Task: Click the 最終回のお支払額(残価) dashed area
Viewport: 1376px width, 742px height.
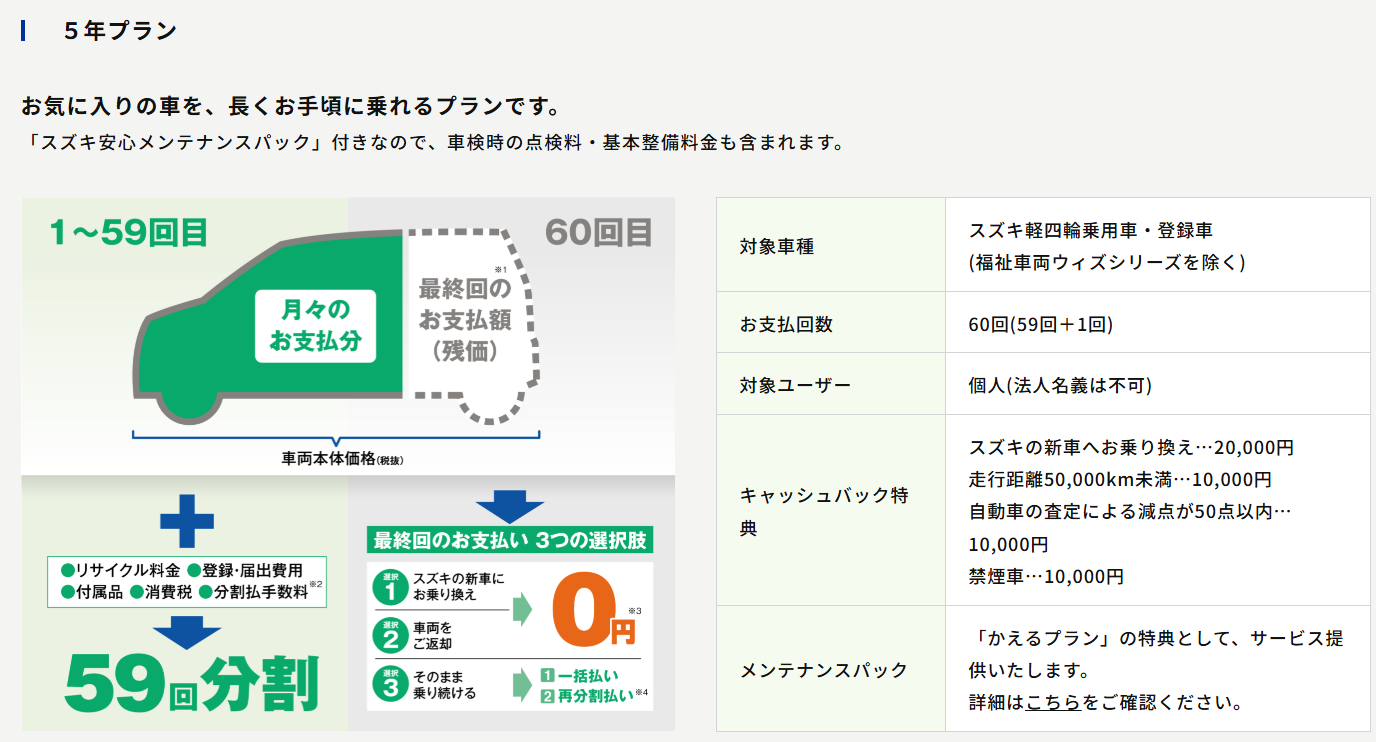Action: tap(464, 320)
